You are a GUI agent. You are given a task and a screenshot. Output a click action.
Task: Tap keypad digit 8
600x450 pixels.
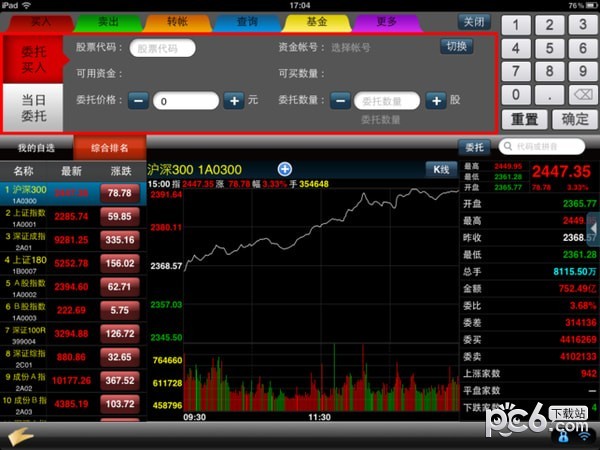click(x=549, y=71)
